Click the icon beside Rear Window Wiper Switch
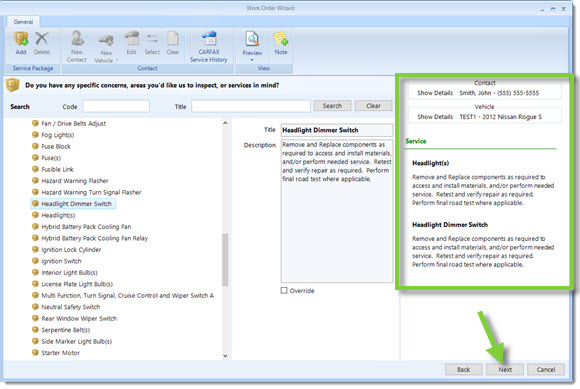 [x=36, y=318]
